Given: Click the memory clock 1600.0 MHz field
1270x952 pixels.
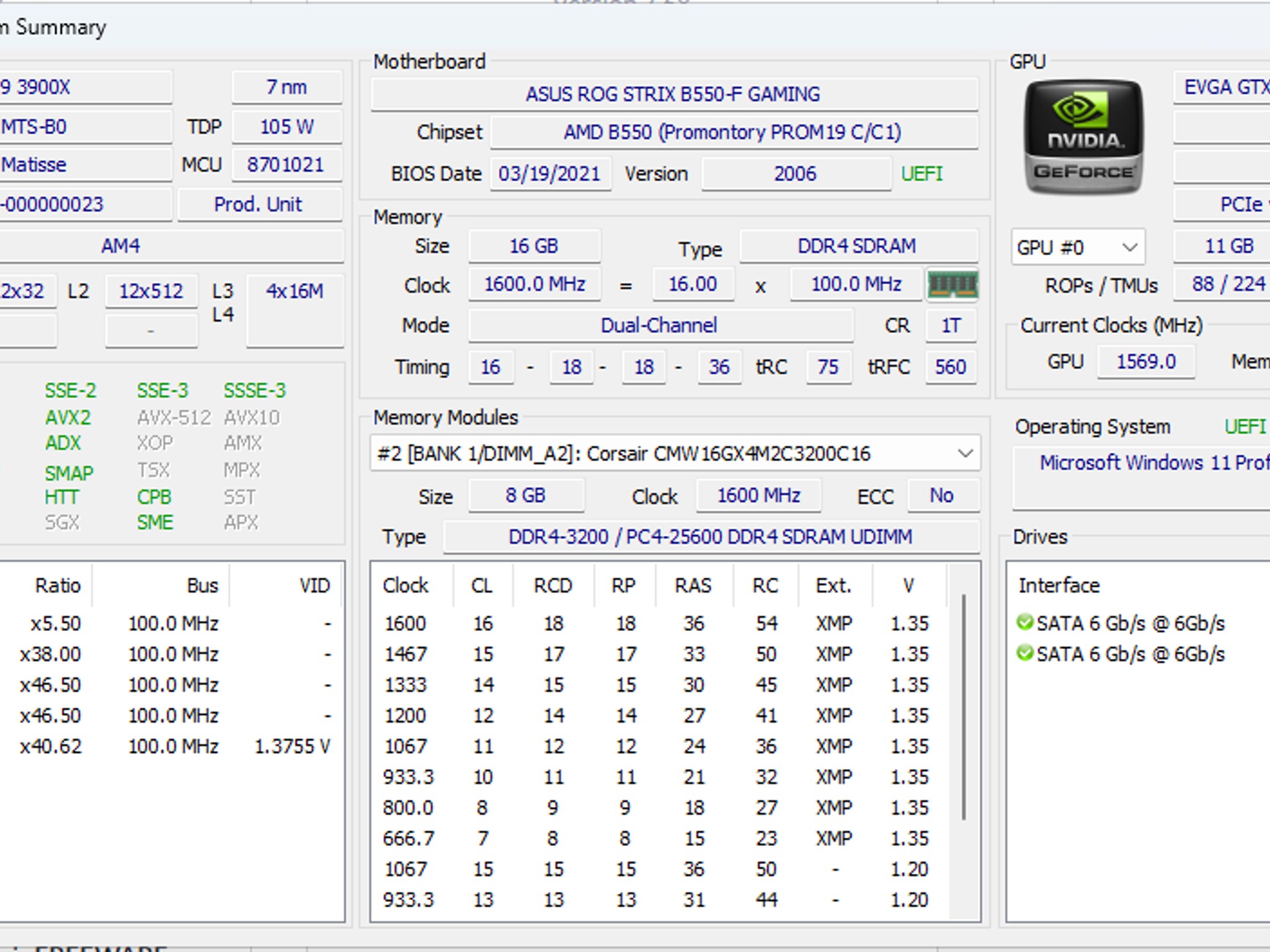Looking at the screenshot, I should [534, 284].
